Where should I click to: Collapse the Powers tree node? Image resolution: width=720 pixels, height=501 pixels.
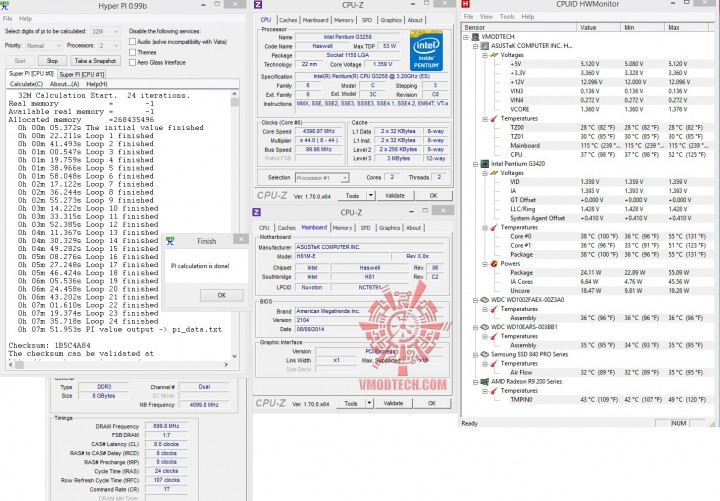pos(485,264)
